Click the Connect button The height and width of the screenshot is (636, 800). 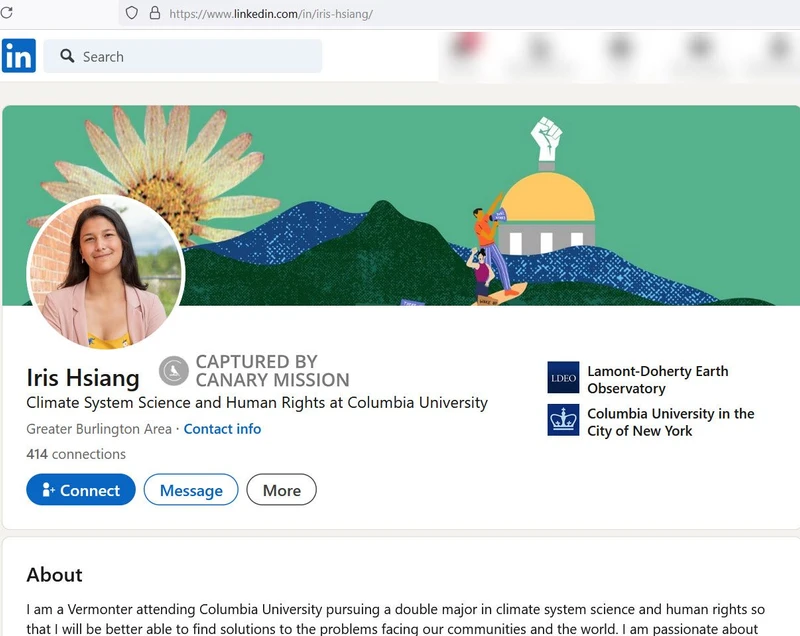pyautogui.click(x=80, y=490)
